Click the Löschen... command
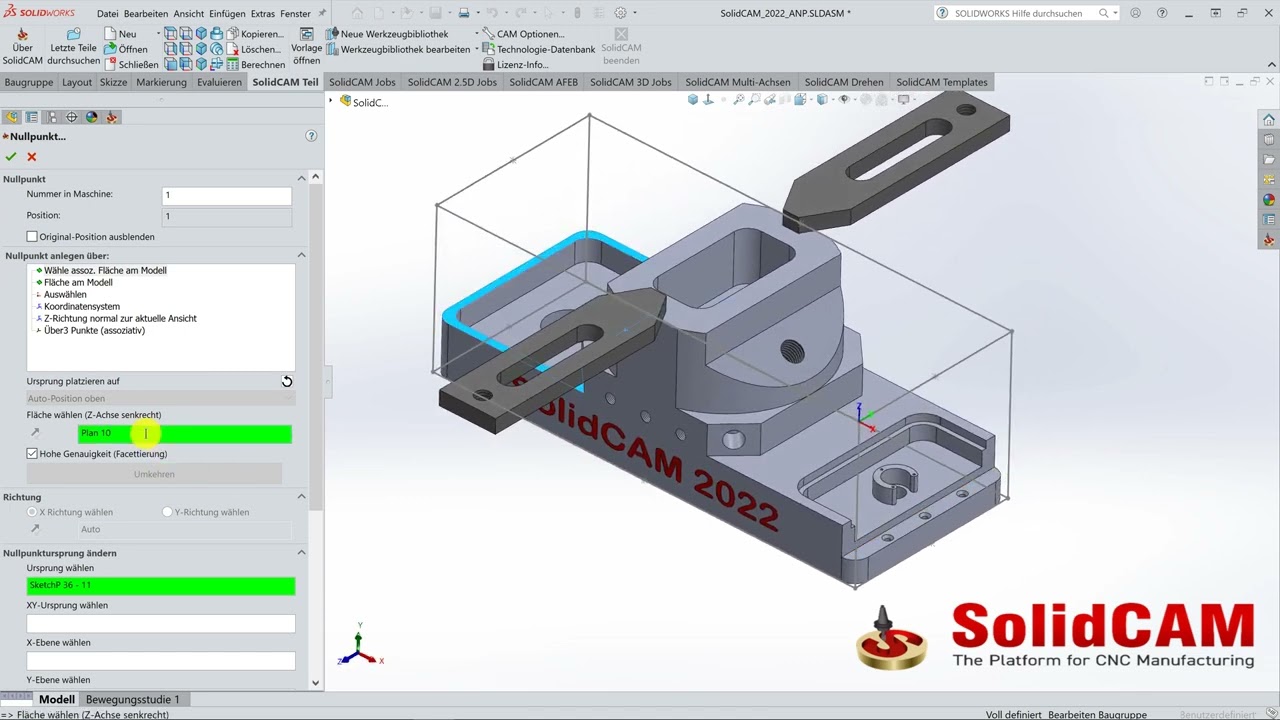 click(x=254, y=49)
